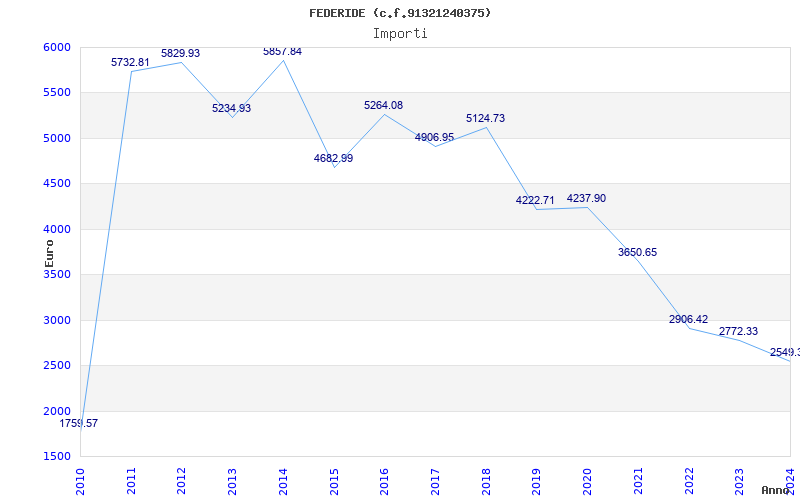800x500 pixels.
Task: Click the 5829.93 data label for 2012
Action: point(181,53)
